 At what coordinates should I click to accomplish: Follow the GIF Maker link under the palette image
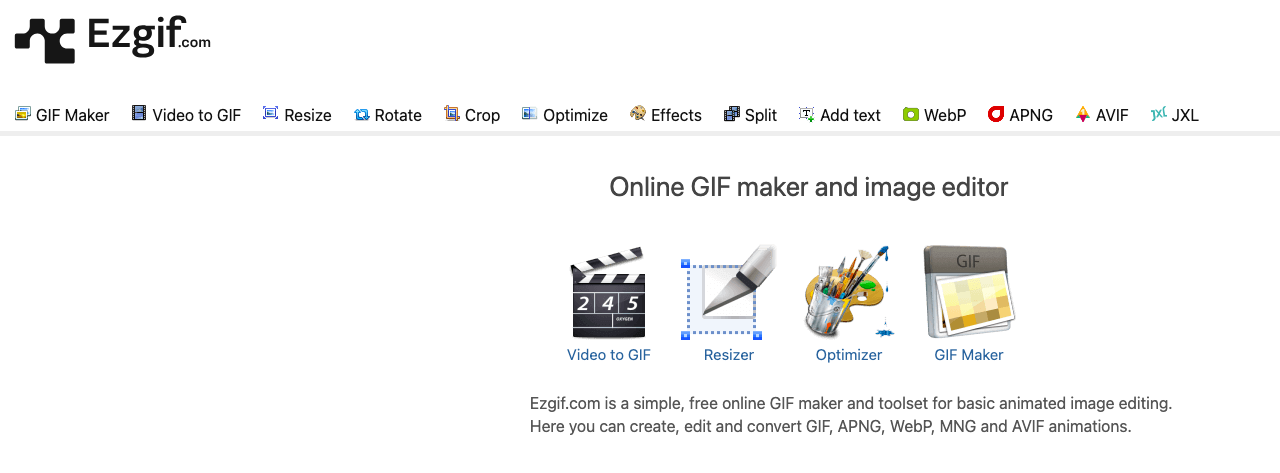969,355
